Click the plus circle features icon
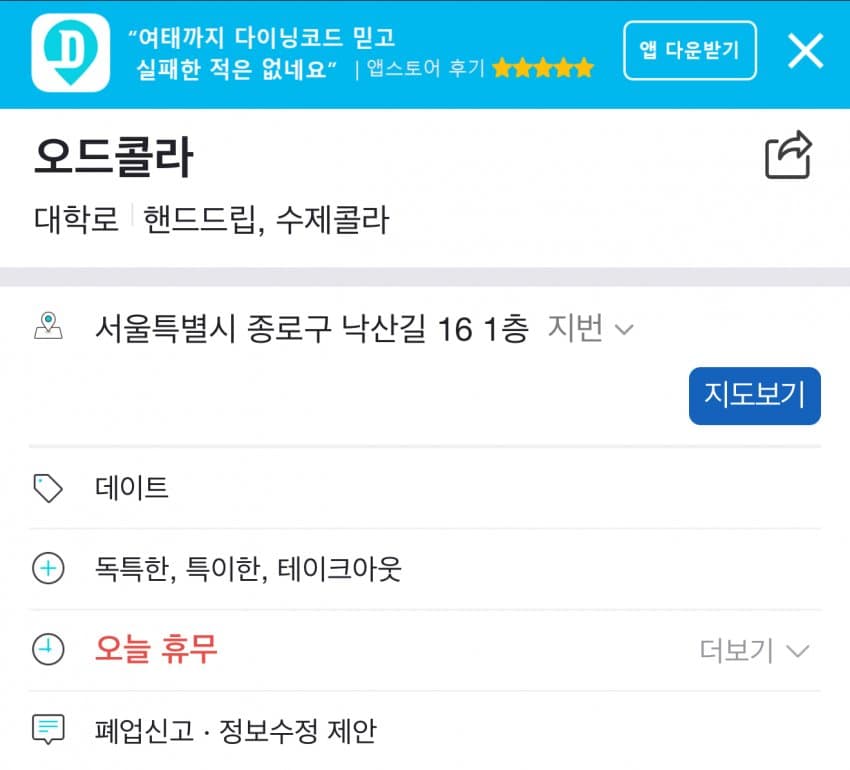Viewport: 850px width, 770px height. click(x=47, y=570)
